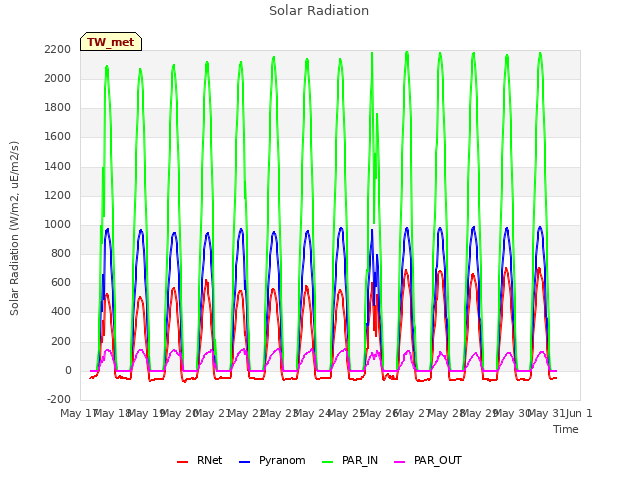
Task: Click the Solar Radiation chart title
Action: click(x=319, y=11)
